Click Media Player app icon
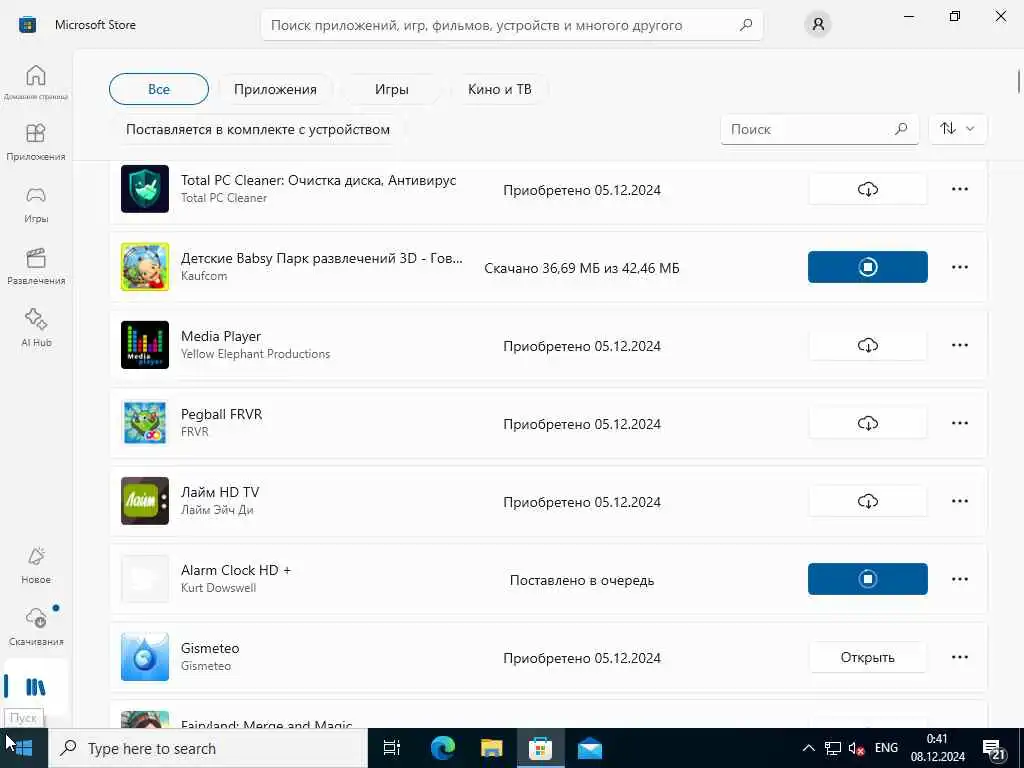Viewport: 1024px width, 768px height. (x=145, y=345)
